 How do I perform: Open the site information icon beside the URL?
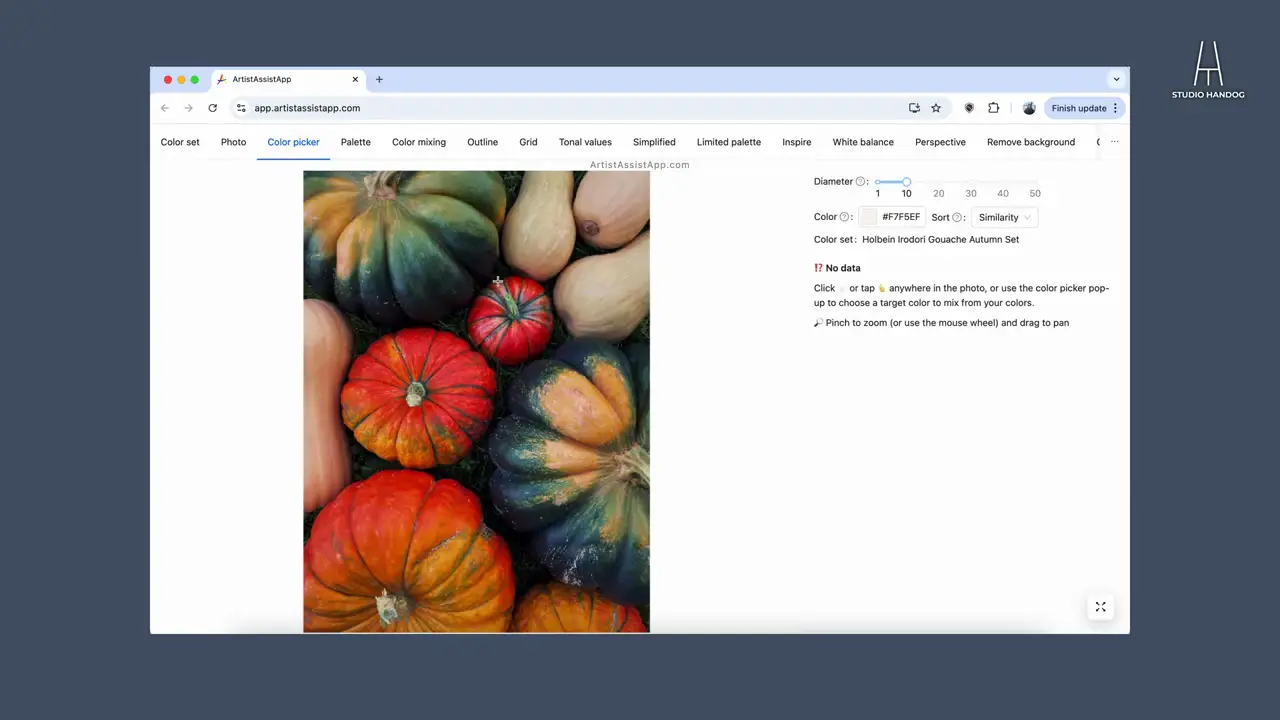(241, 108)
